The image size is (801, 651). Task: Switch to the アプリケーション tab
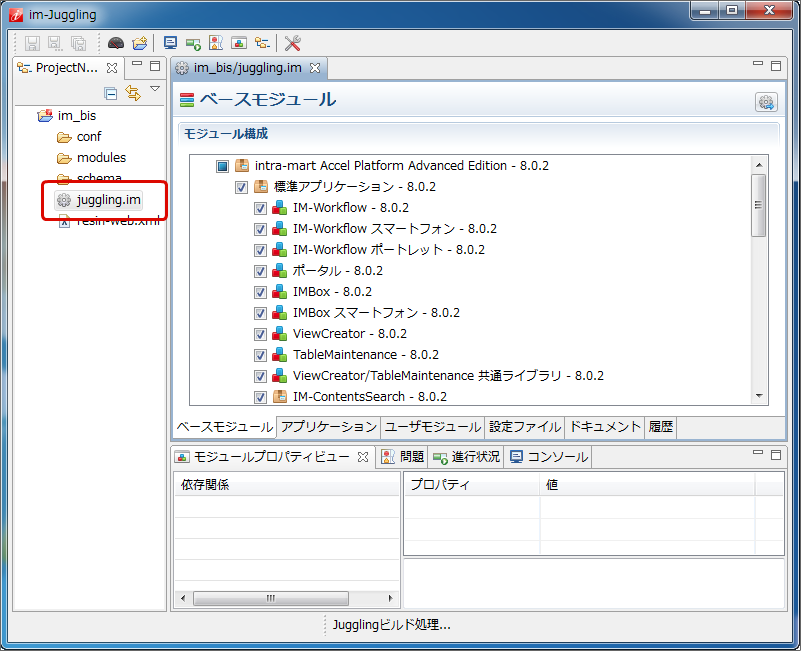coord(328,427)
